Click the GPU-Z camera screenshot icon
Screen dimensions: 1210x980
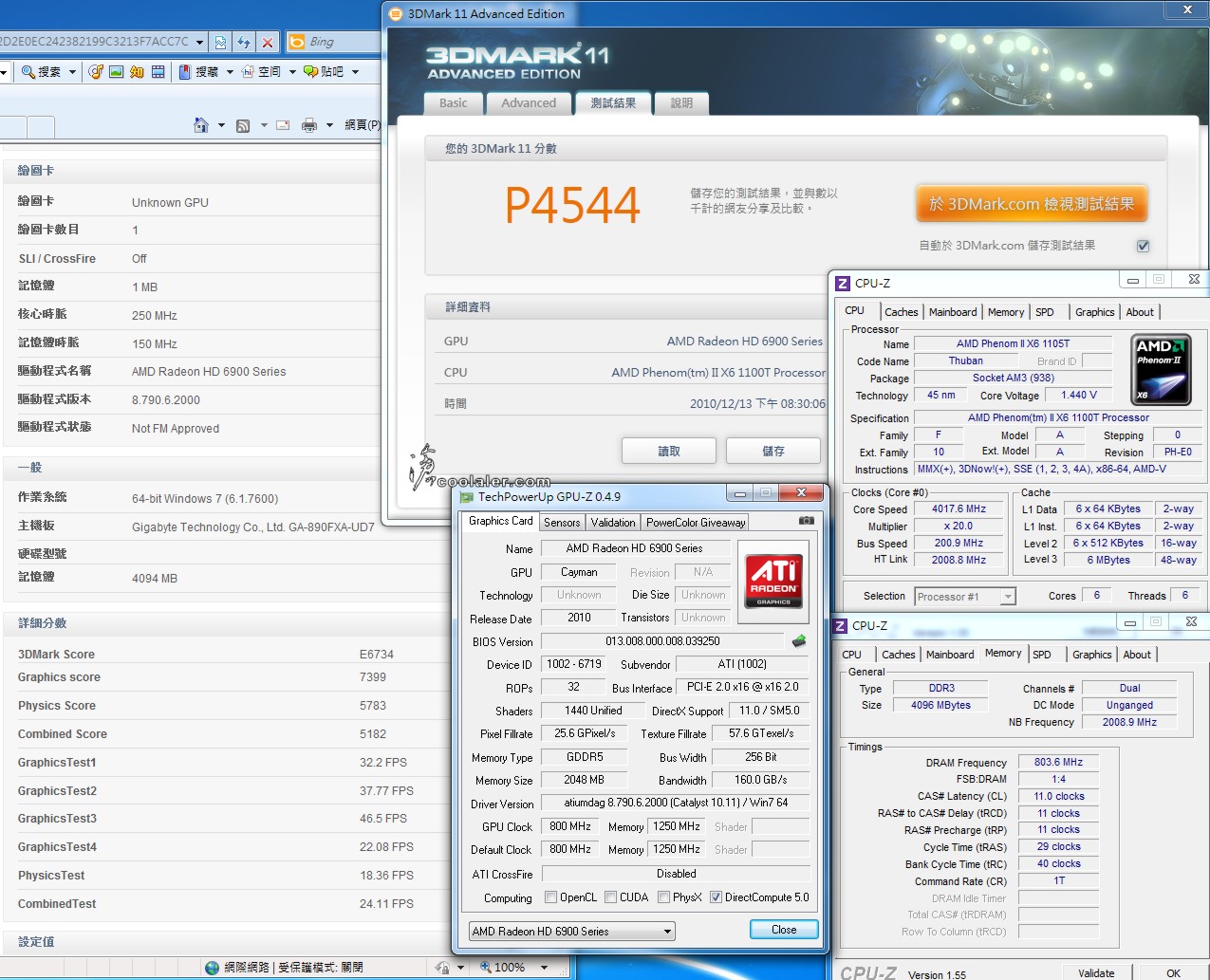click(807, 521)
